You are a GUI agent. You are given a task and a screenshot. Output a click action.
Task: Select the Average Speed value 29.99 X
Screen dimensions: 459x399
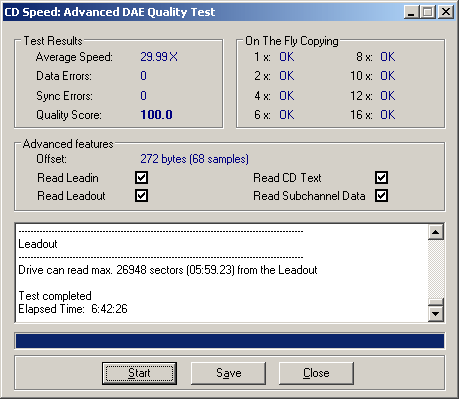(x=159, y=57)
